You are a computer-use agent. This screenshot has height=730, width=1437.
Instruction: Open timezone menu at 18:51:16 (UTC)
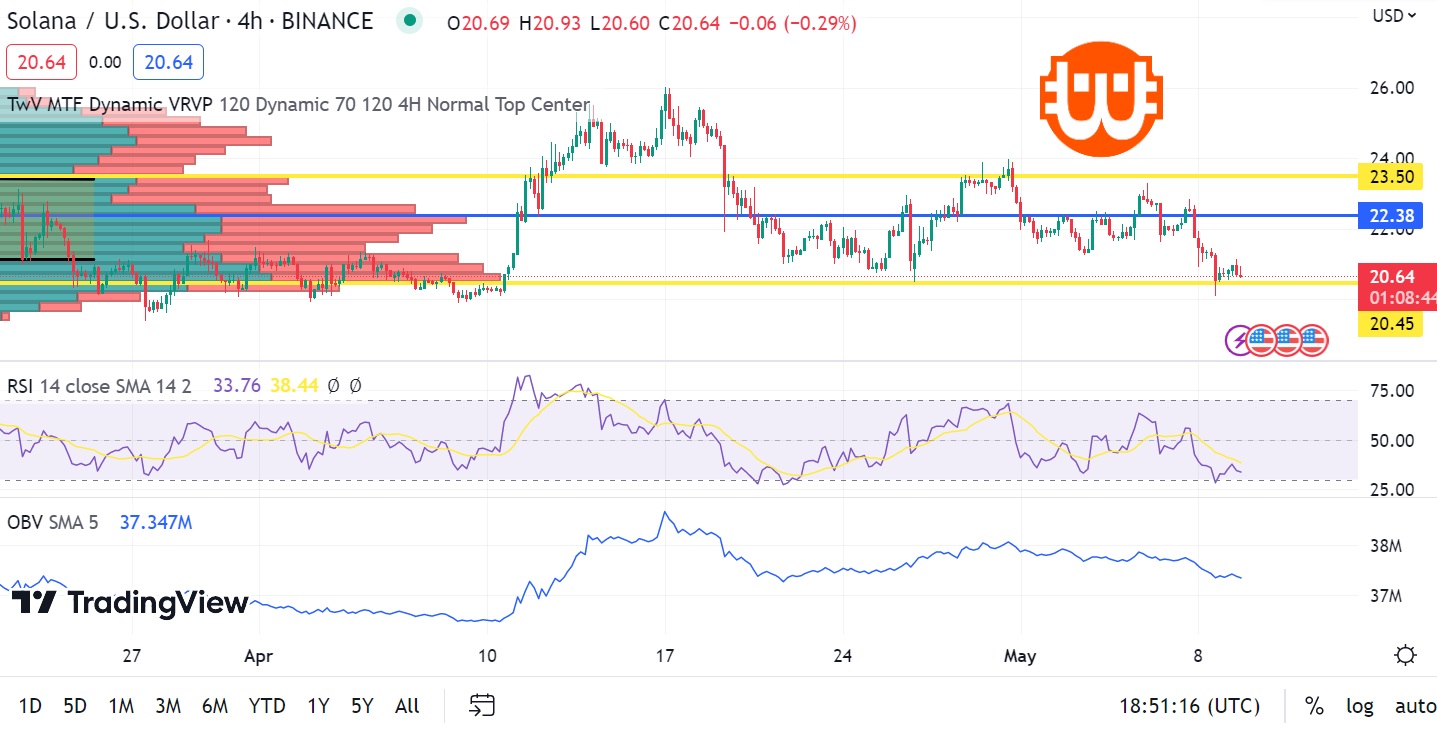click(1189, 706)
